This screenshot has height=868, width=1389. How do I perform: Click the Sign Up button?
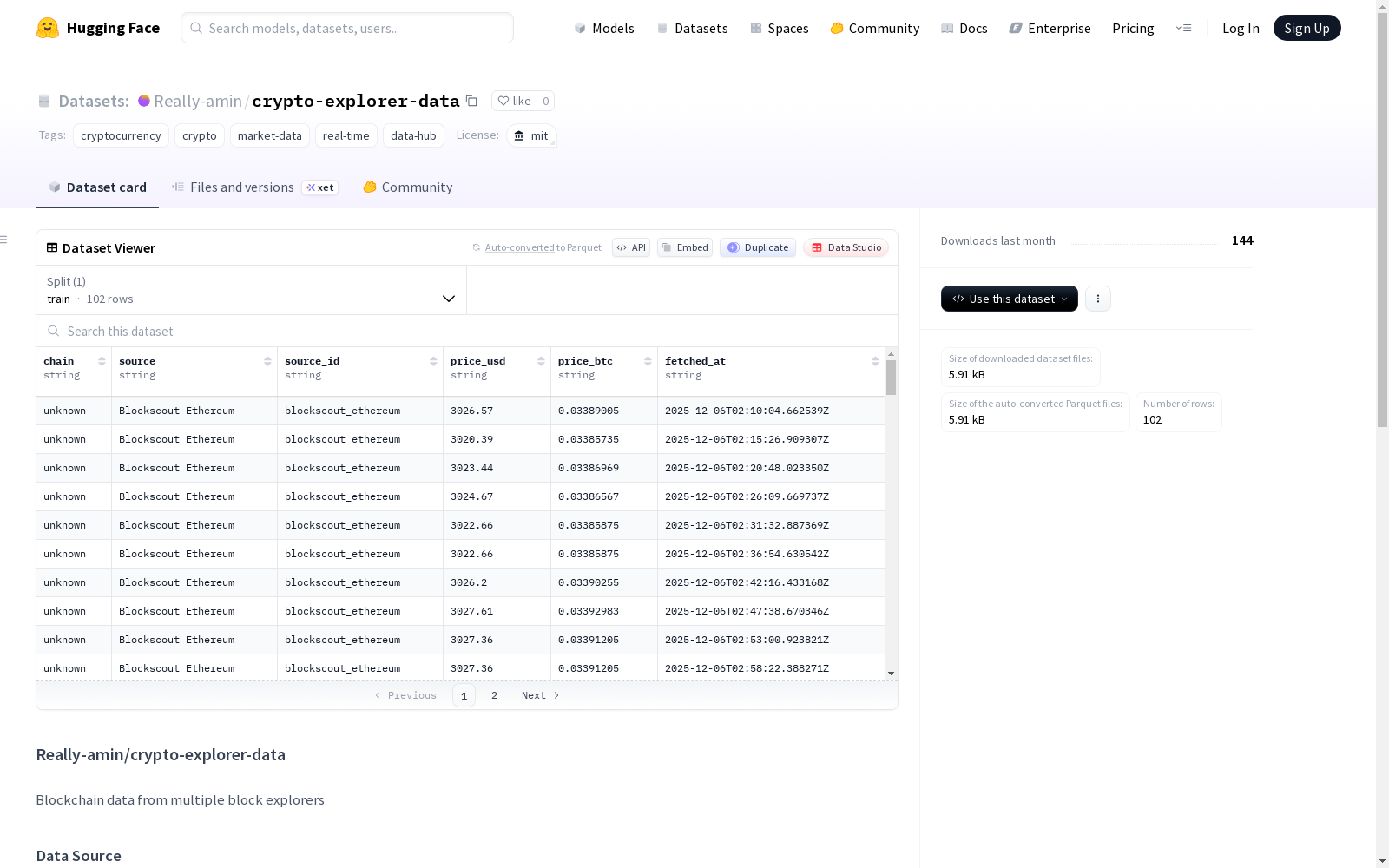1307,28
